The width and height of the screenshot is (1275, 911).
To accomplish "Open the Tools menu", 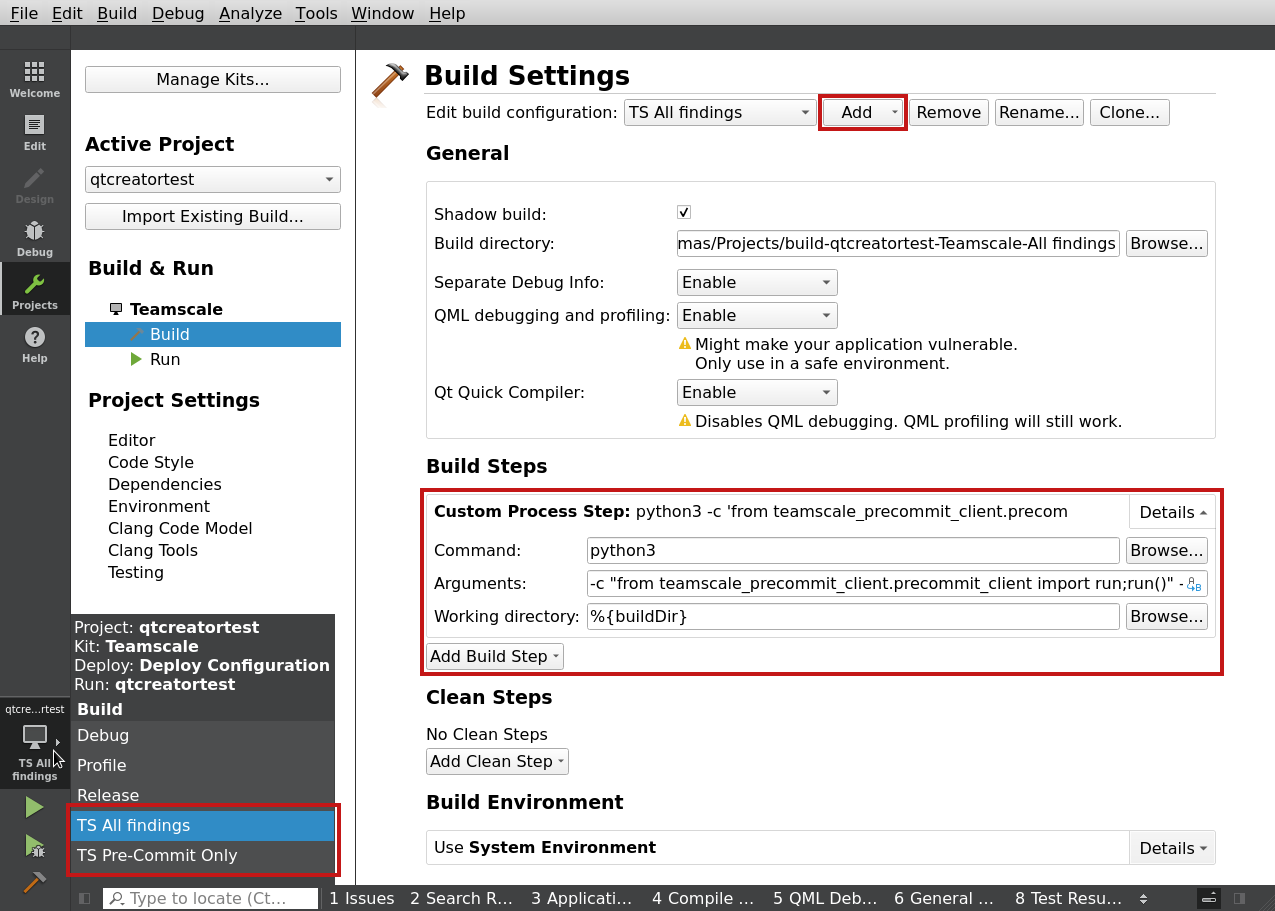I will tap(316, 13).
